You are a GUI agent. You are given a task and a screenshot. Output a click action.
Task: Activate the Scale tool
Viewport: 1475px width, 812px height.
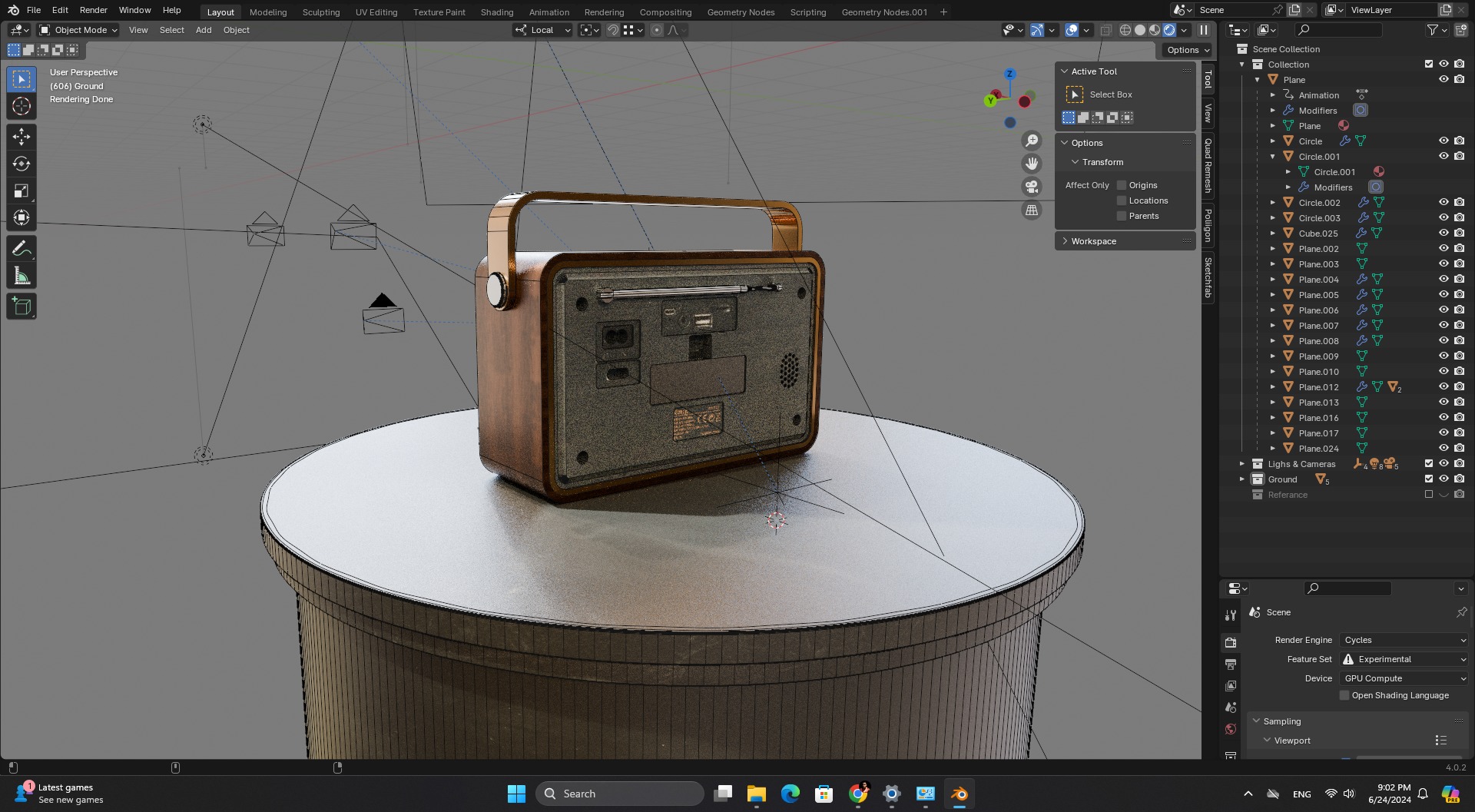(22, 191)
